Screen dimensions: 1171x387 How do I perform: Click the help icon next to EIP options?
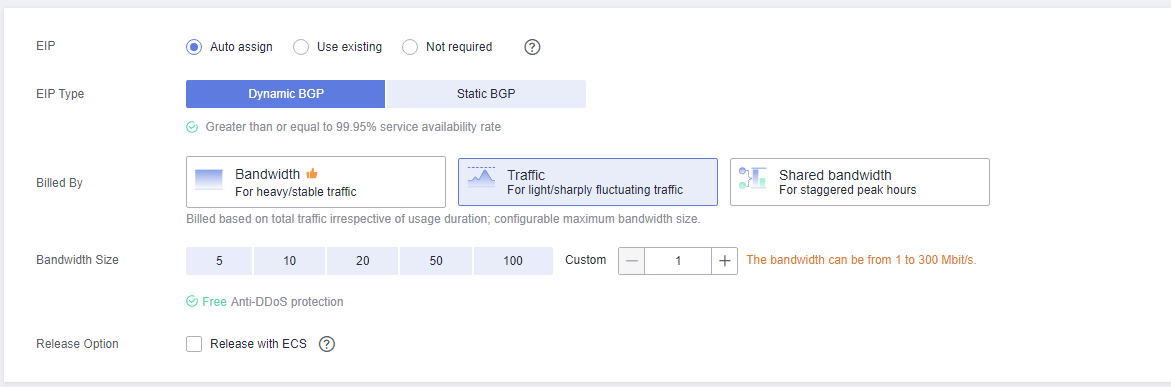pyautogui.click(x=532, y=47)
